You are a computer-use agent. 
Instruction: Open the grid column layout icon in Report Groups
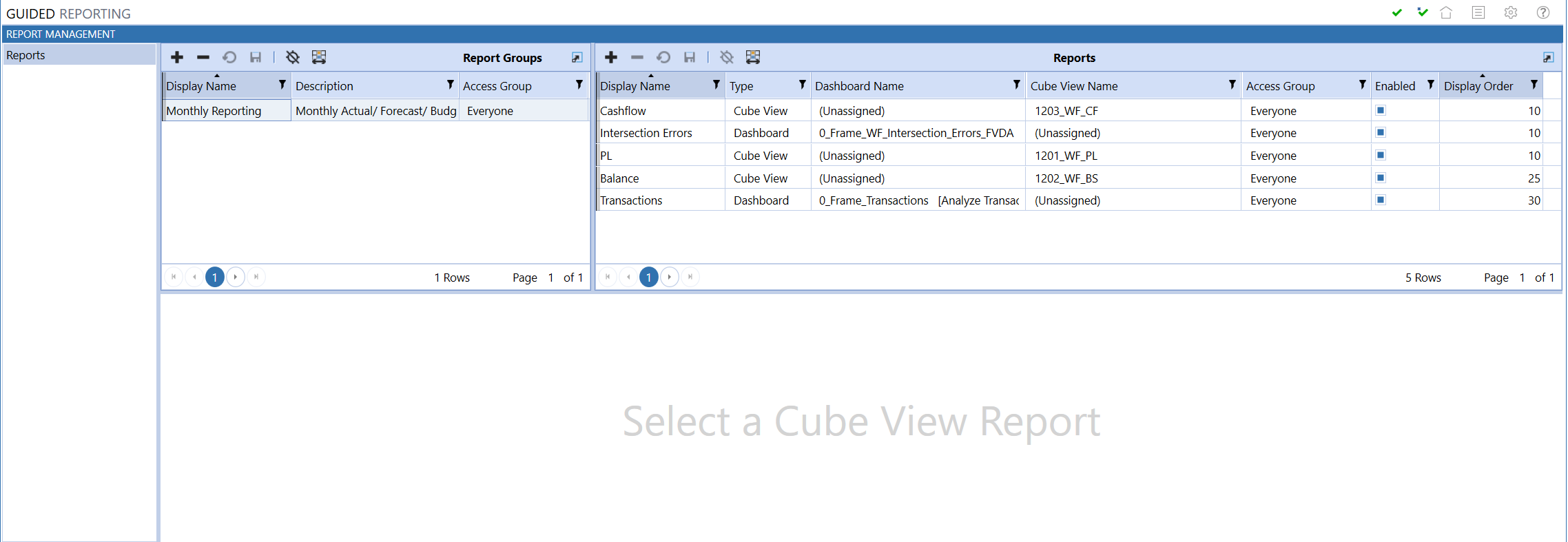tap(319, 57)
